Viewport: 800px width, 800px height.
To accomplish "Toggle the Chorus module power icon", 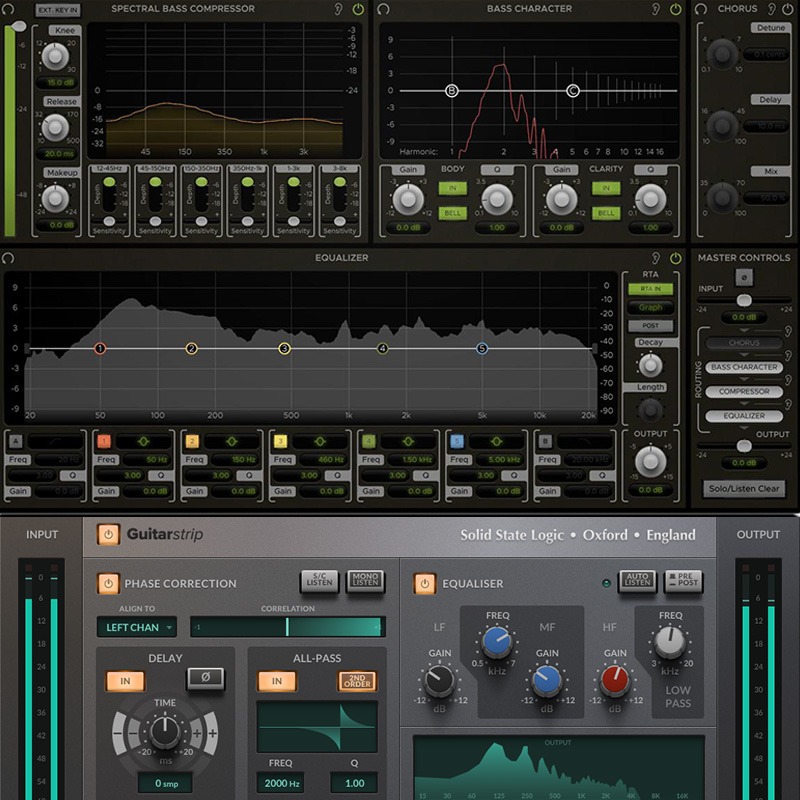I will coord(788,9).
